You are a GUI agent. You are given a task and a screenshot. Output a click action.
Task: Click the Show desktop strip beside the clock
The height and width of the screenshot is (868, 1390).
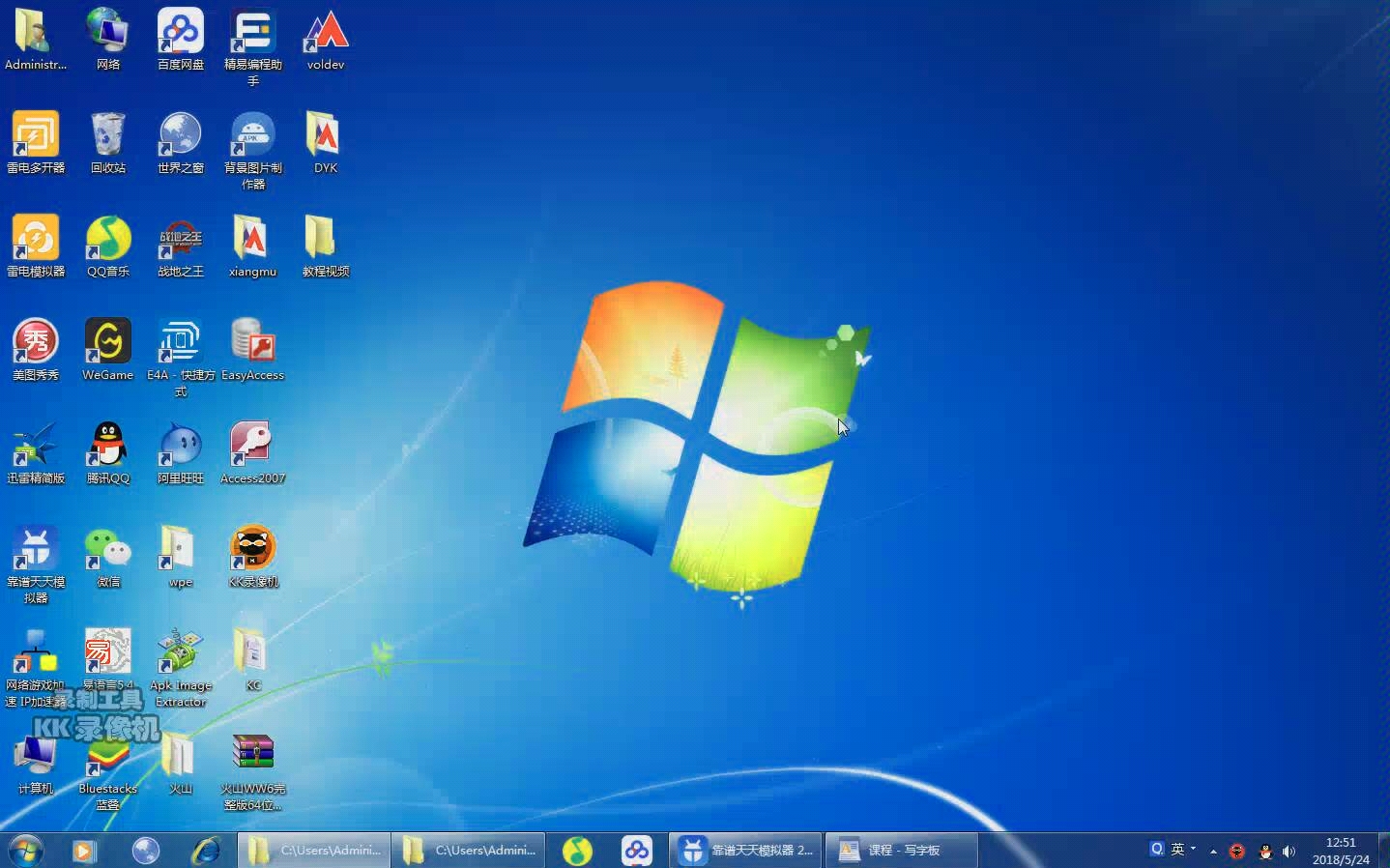pyautogui.click(x=1383, y=851)
